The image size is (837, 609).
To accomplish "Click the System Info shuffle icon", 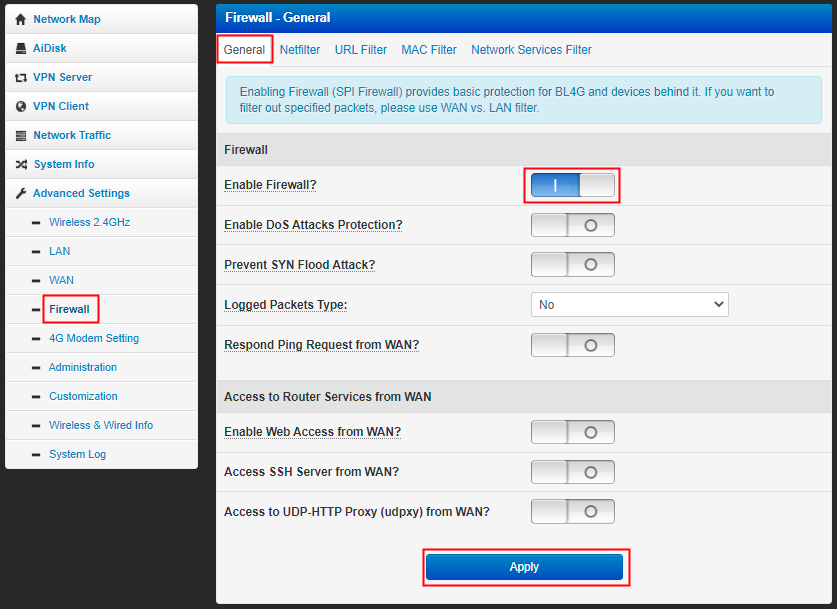I will coord(21,164).
